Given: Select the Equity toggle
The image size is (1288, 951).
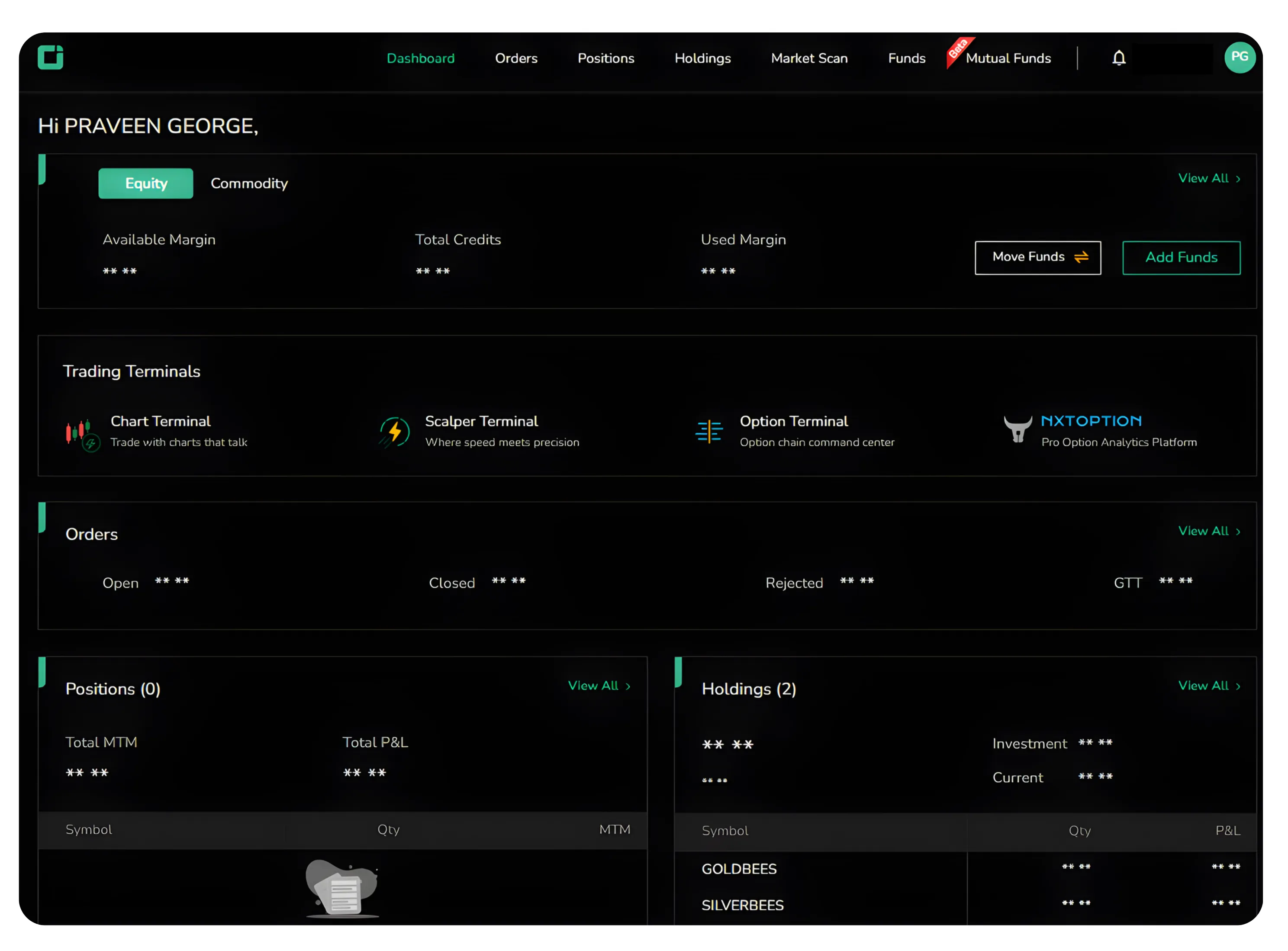Looking at the screenshot, I should pyautogui.click(x=145, y=183).
